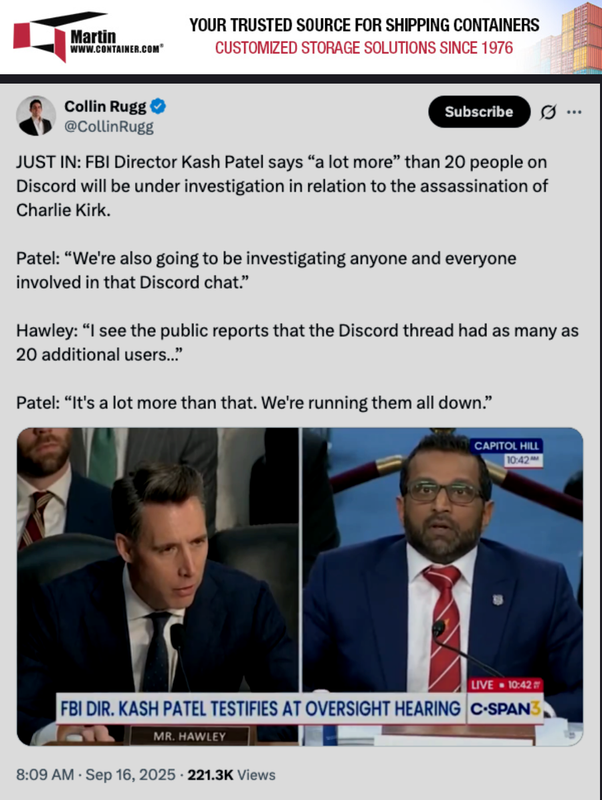Open the three-dot more options menu

coord(574,112)
